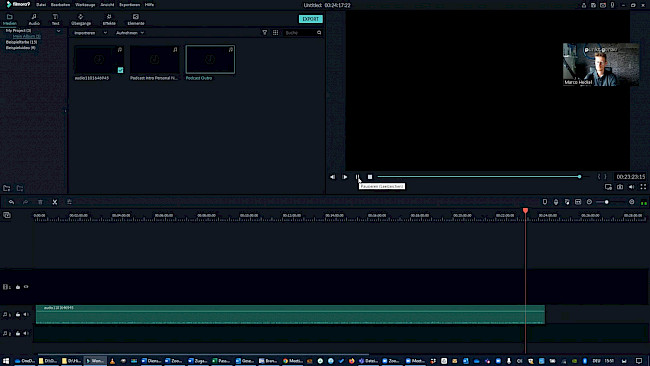Click the timeline zoom slider handle
Image resolution: width=650 pixels, height=366 pixels.
[606, 202]
